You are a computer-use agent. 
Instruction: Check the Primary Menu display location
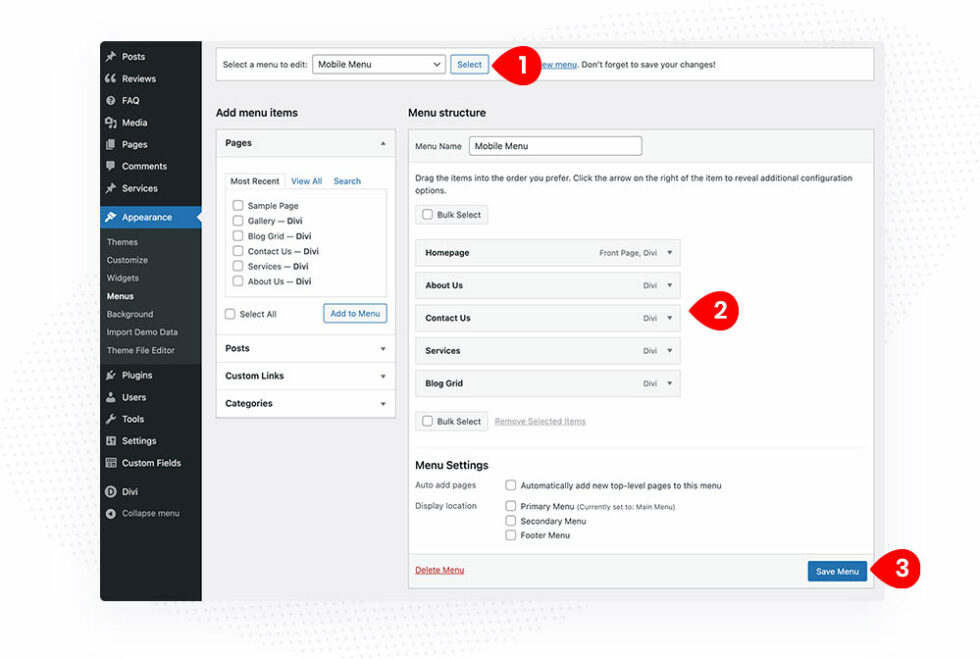pos(510,505)
